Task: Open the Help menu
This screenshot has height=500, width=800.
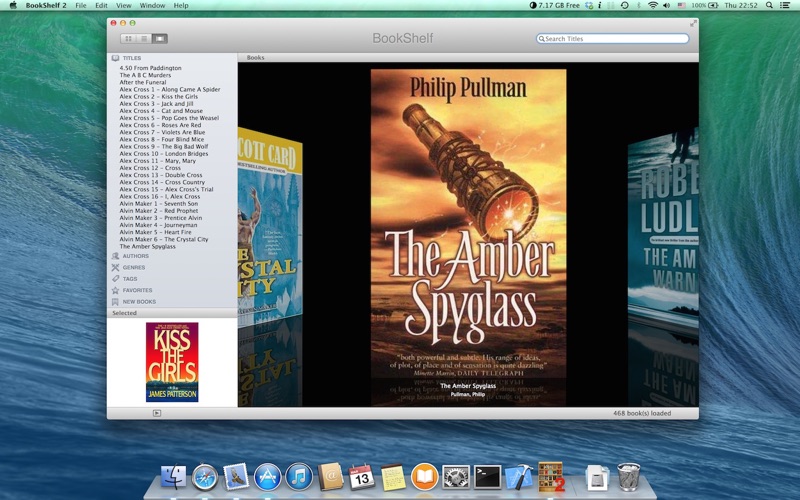Action: (181, 5)
